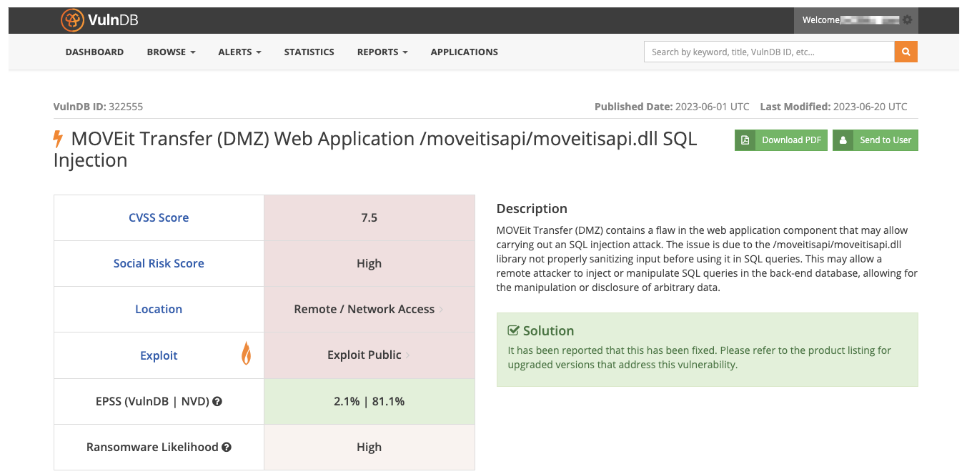
Task: Click the VulnDB logo icon
Action: [72, 20]
